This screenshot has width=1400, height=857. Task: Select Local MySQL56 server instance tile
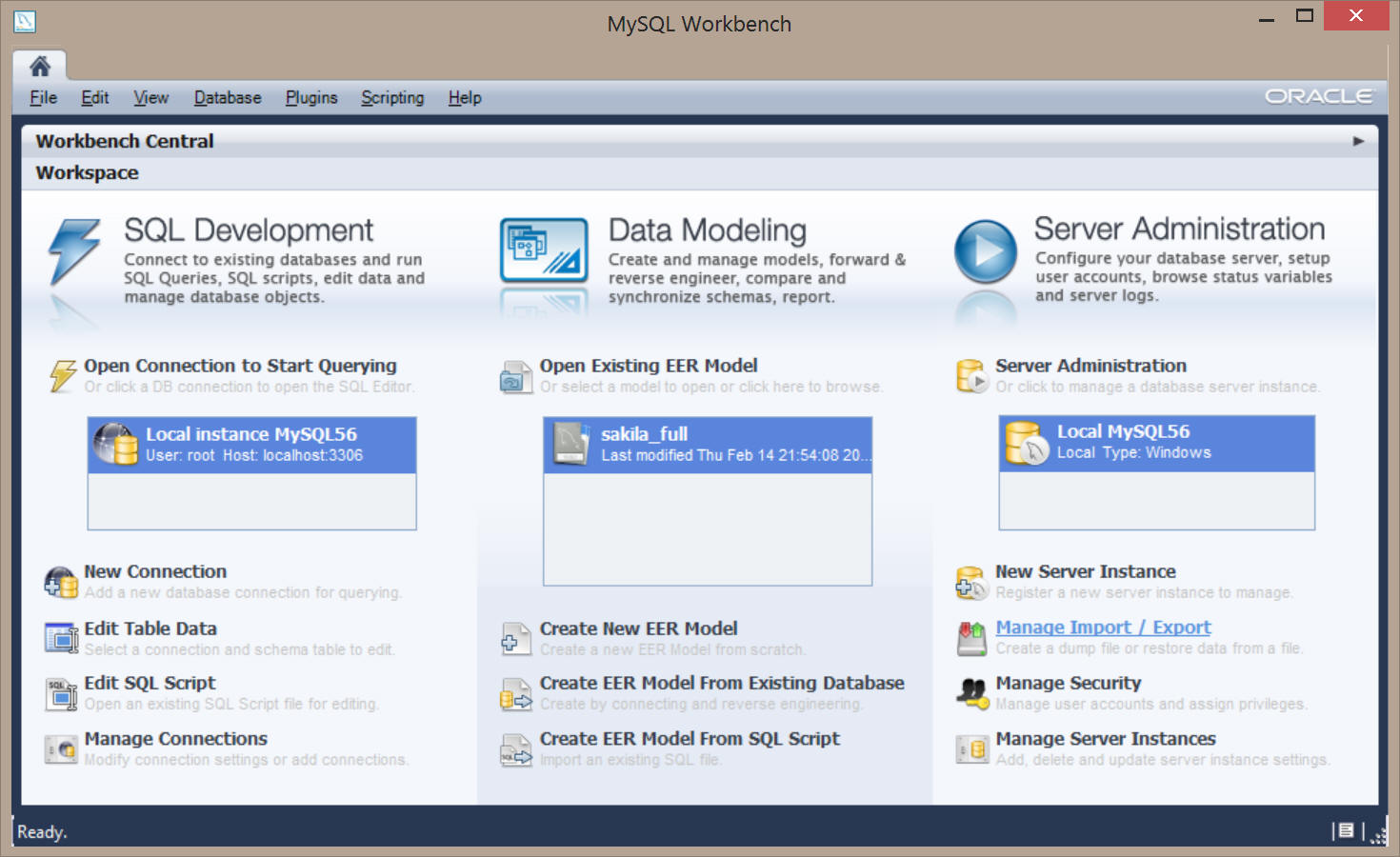pyautogui.click(x=1157, y=443)
